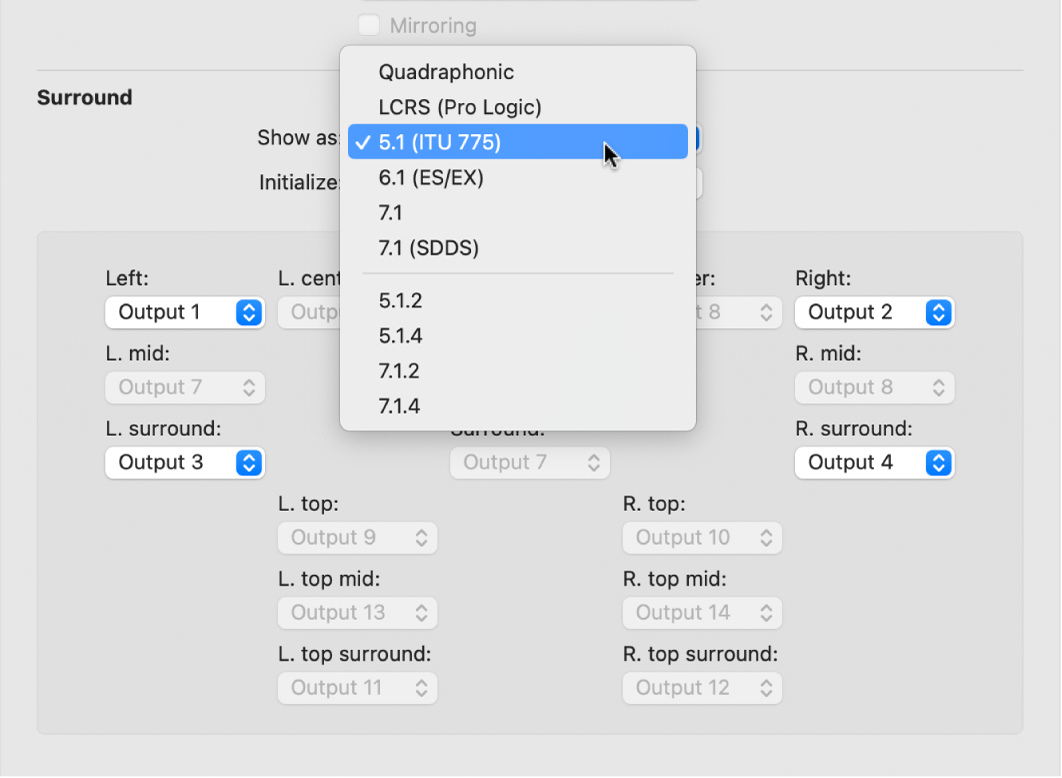
Task: Select the 7.1.2 format option
Action: pyautogui.click(x=398, y=370)
